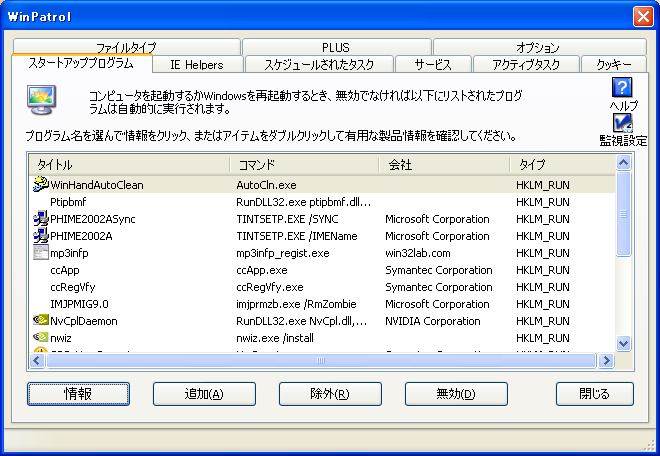The width and height of the screenshot is (660, 456).
Task: Select the WinHandAutoClean entry icon
Action: pyautogui.click(x=41, y=185)
